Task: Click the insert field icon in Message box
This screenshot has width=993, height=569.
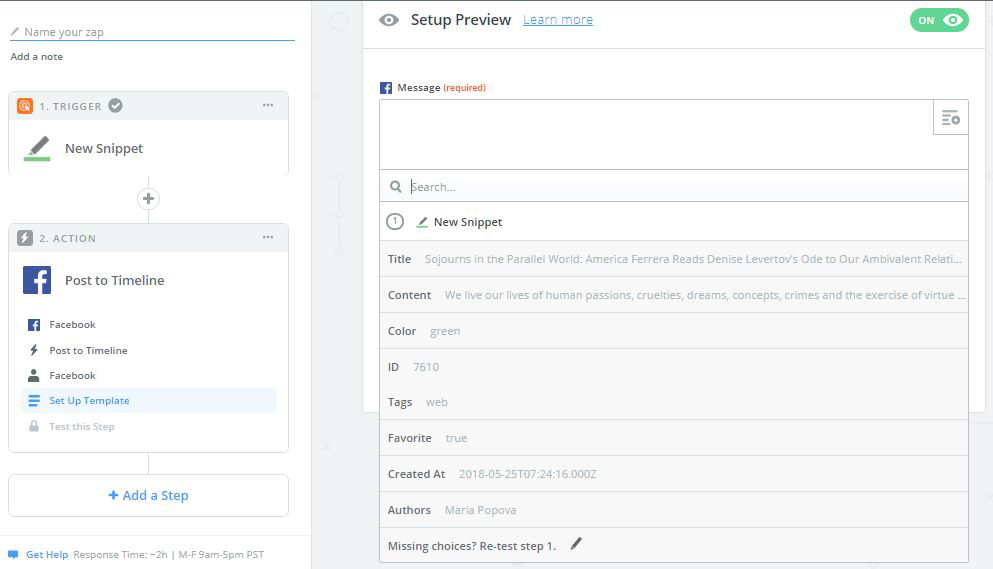Action: [x=951, y=117]
